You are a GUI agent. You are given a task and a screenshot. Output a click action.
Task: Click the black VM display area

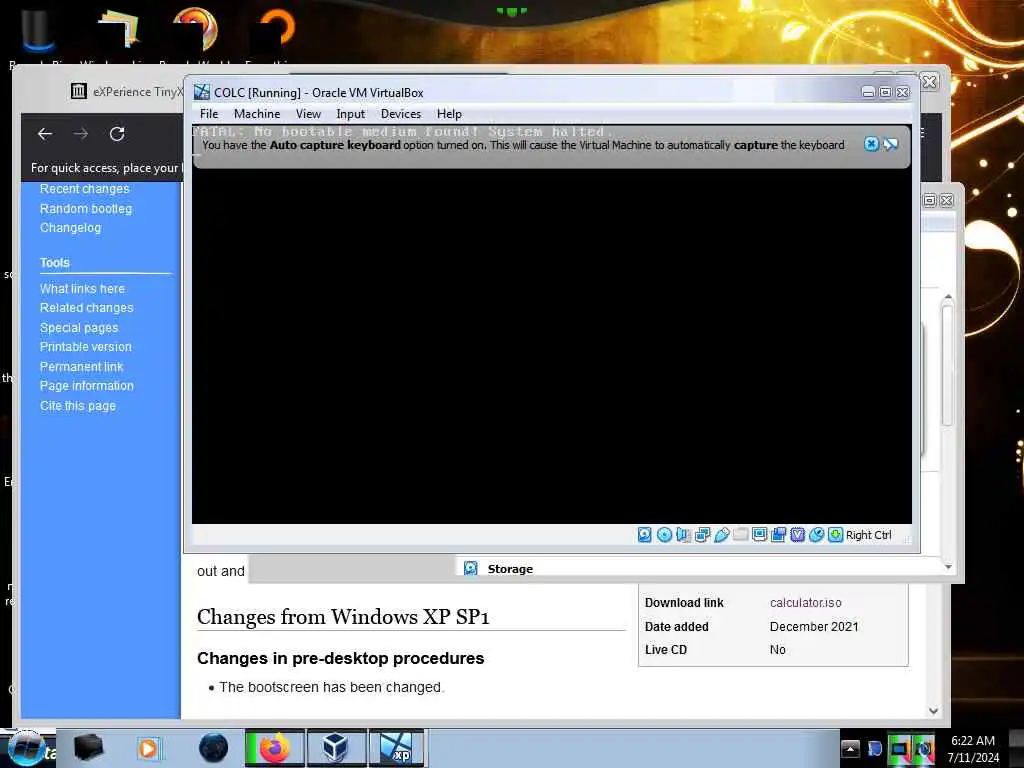(551, 346)
